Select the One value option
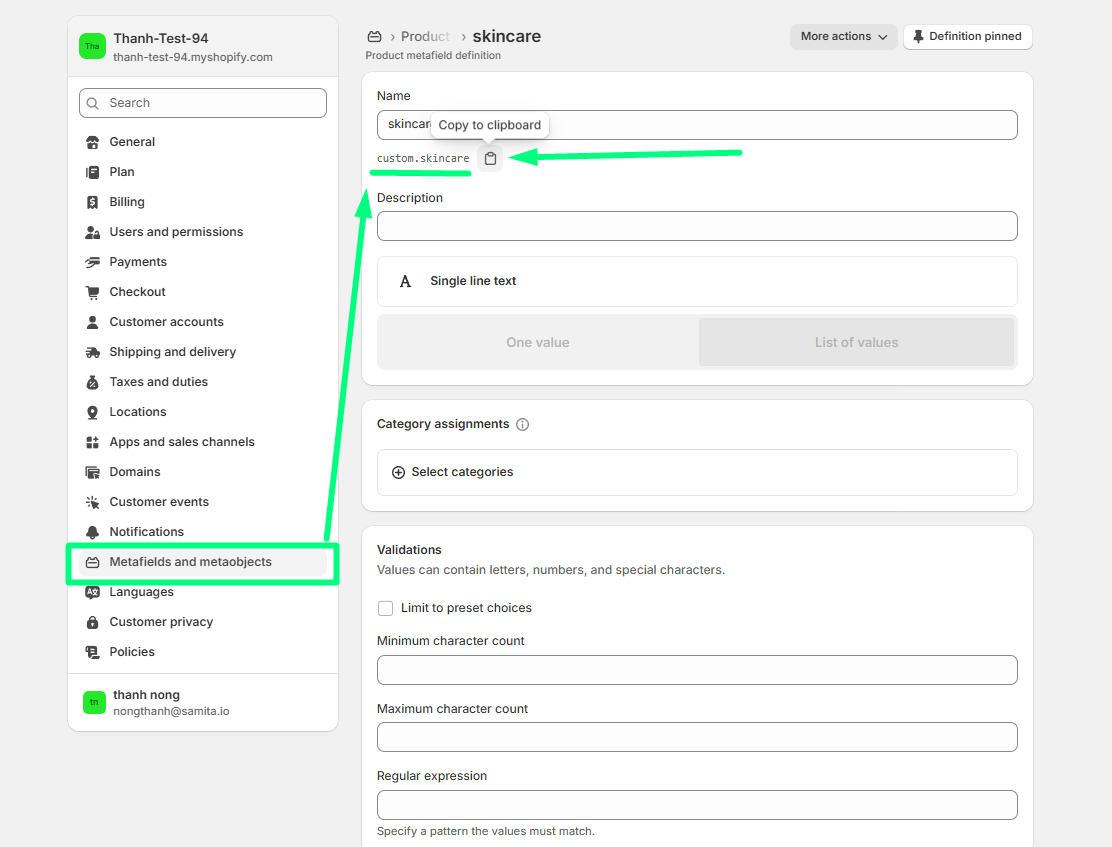This screenshot has height=847, width=1112. point(538,342)
